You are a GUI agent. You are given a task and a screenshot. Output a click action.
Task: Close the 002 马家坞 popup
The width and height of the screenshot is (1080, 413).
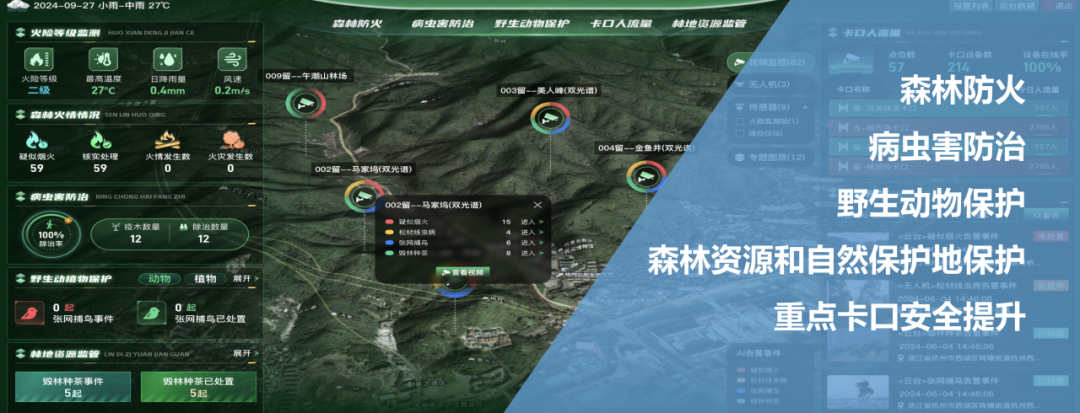pyautogui.click(x=538, y=204)
